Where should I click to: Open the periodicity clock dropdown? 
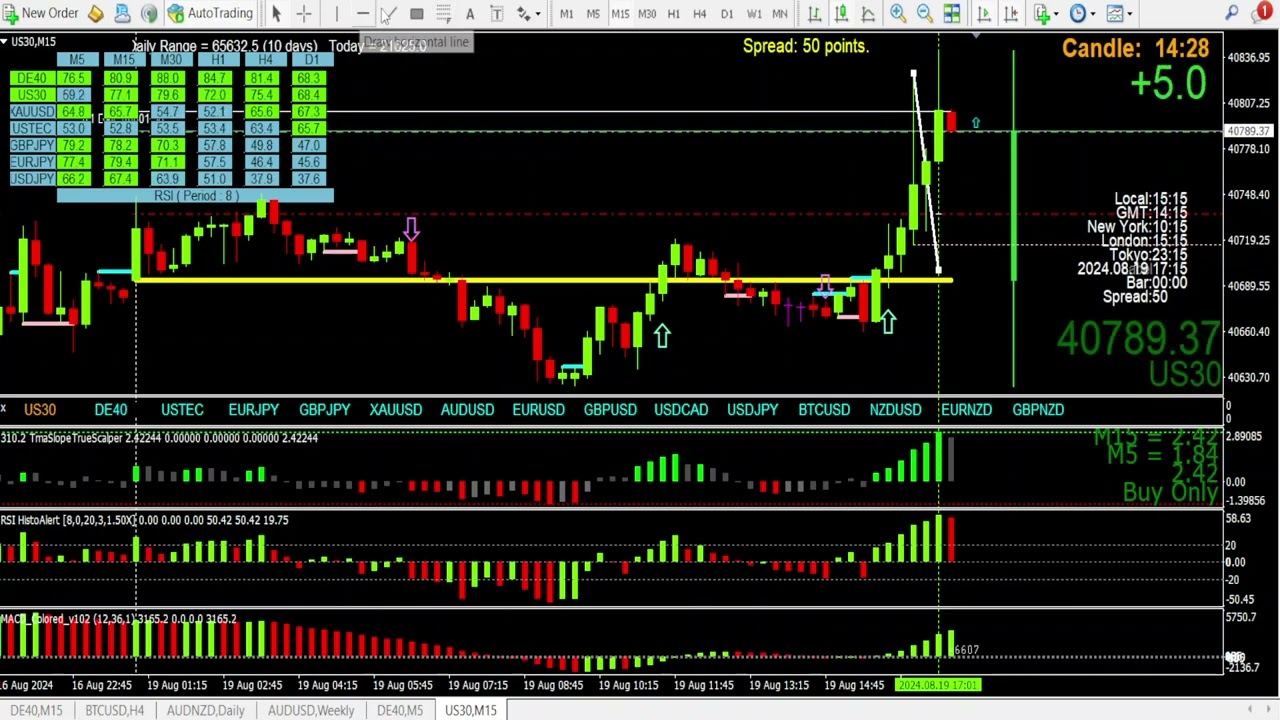pyautogui.click(x=1083, y=13)
